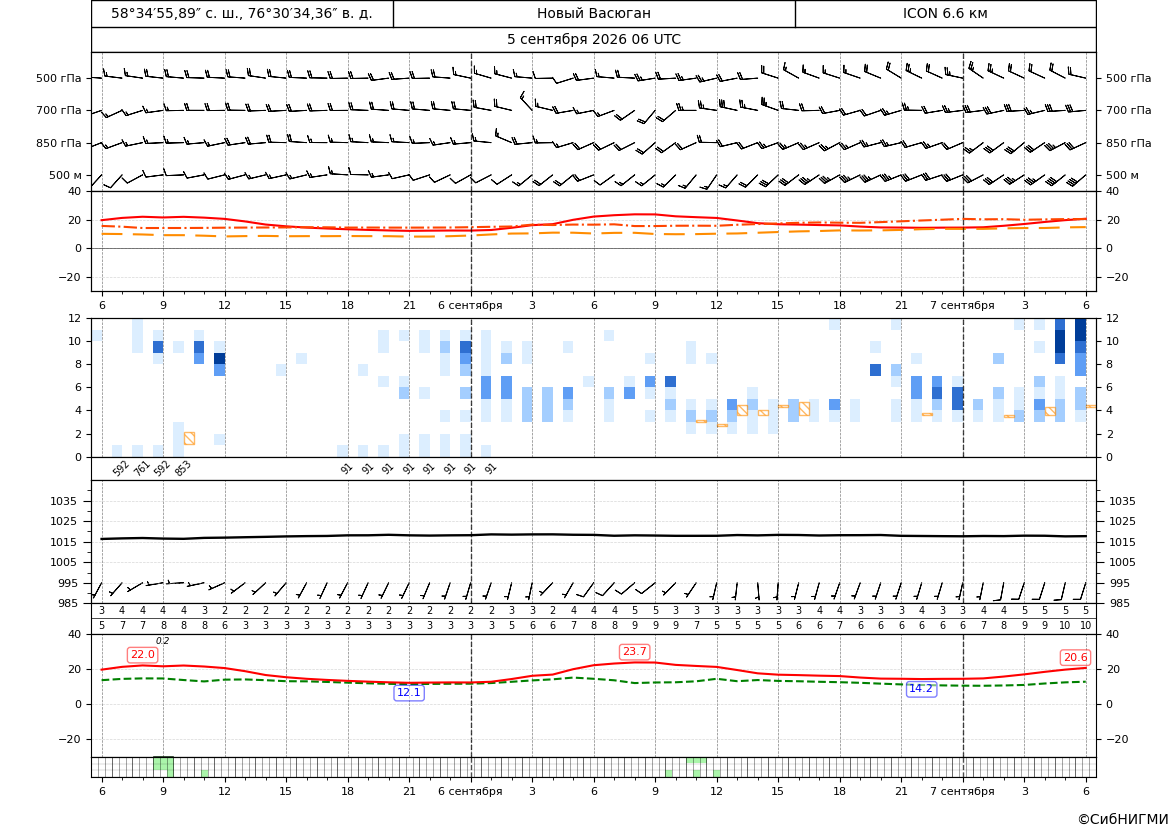
Task: Click the red 22.0 temperature label
Action: pos(142,655)
